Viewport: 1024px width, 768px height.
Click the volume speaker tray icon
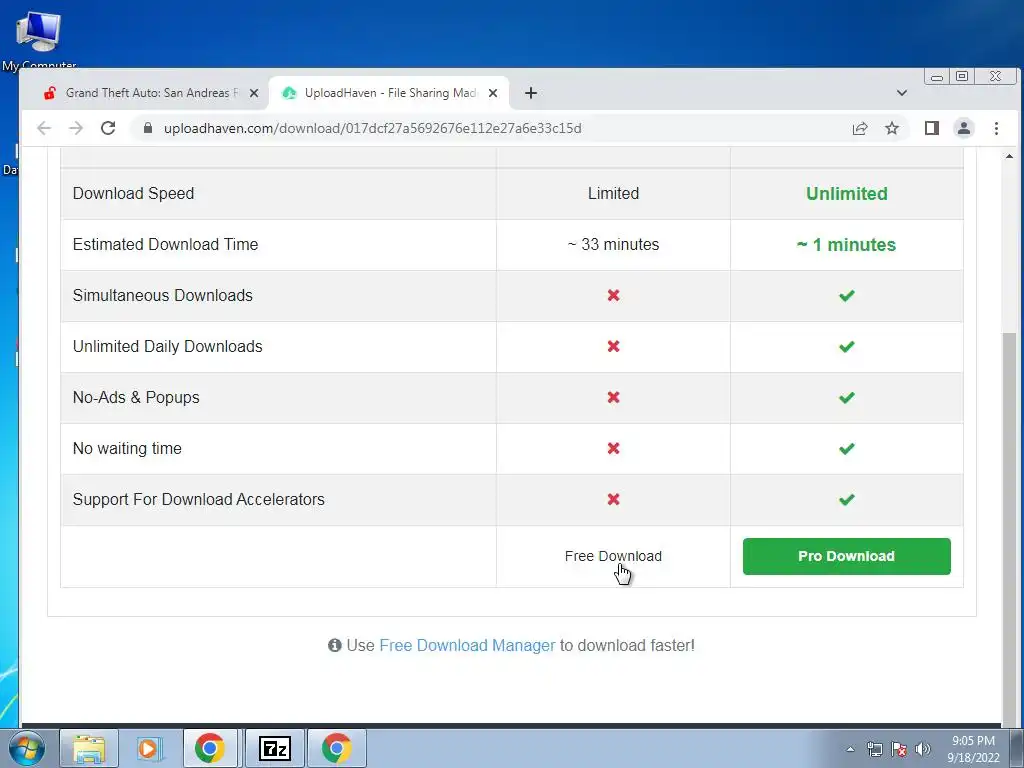(x=923, y=749)
